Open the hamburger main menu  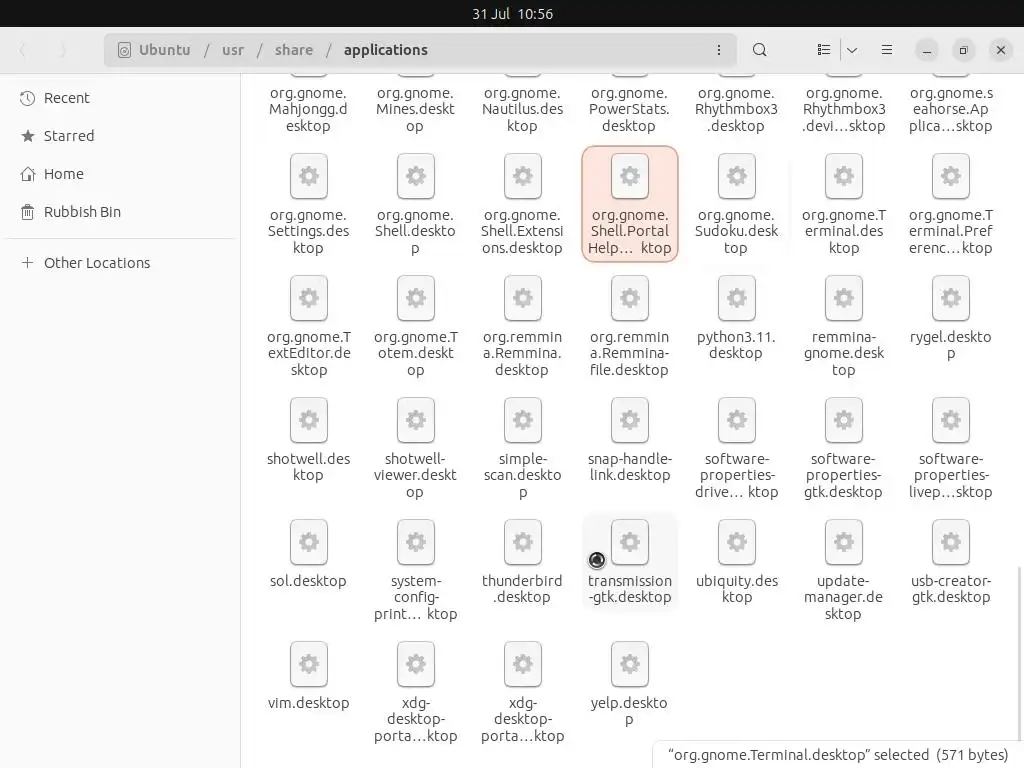[x=887, y=50]
